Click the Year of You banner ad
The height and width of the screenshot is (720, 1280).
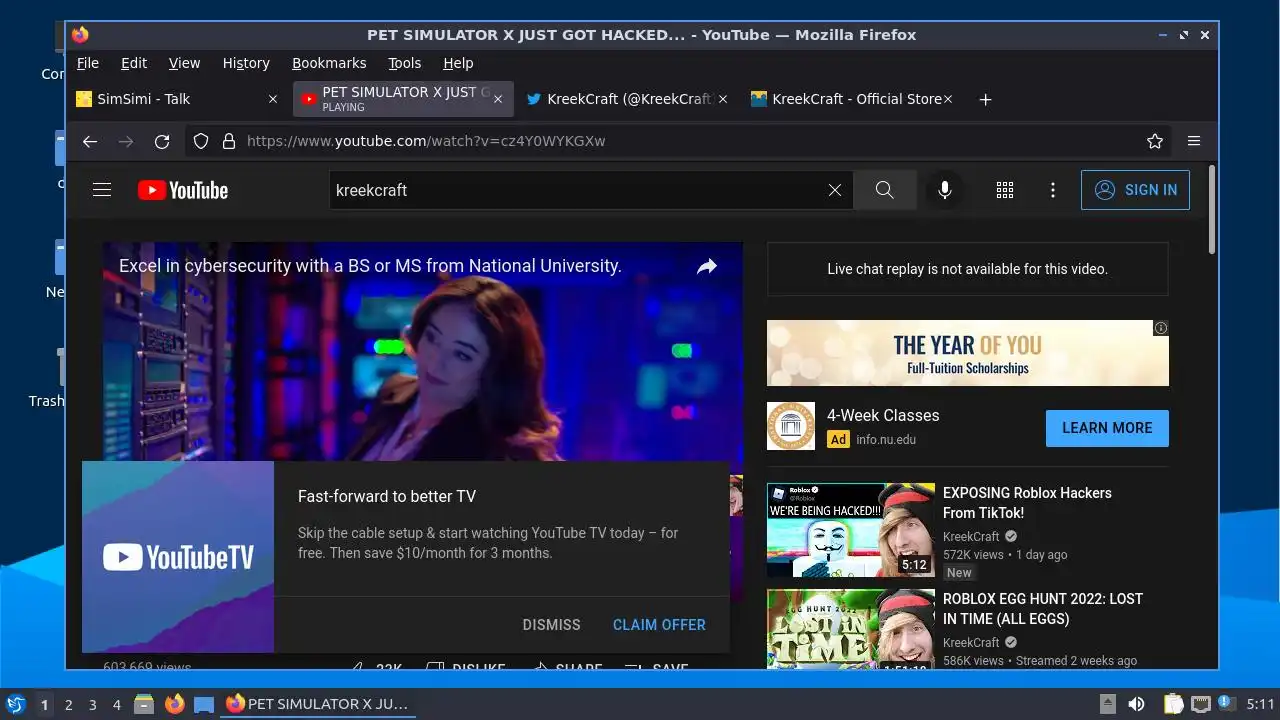[967, 353]
